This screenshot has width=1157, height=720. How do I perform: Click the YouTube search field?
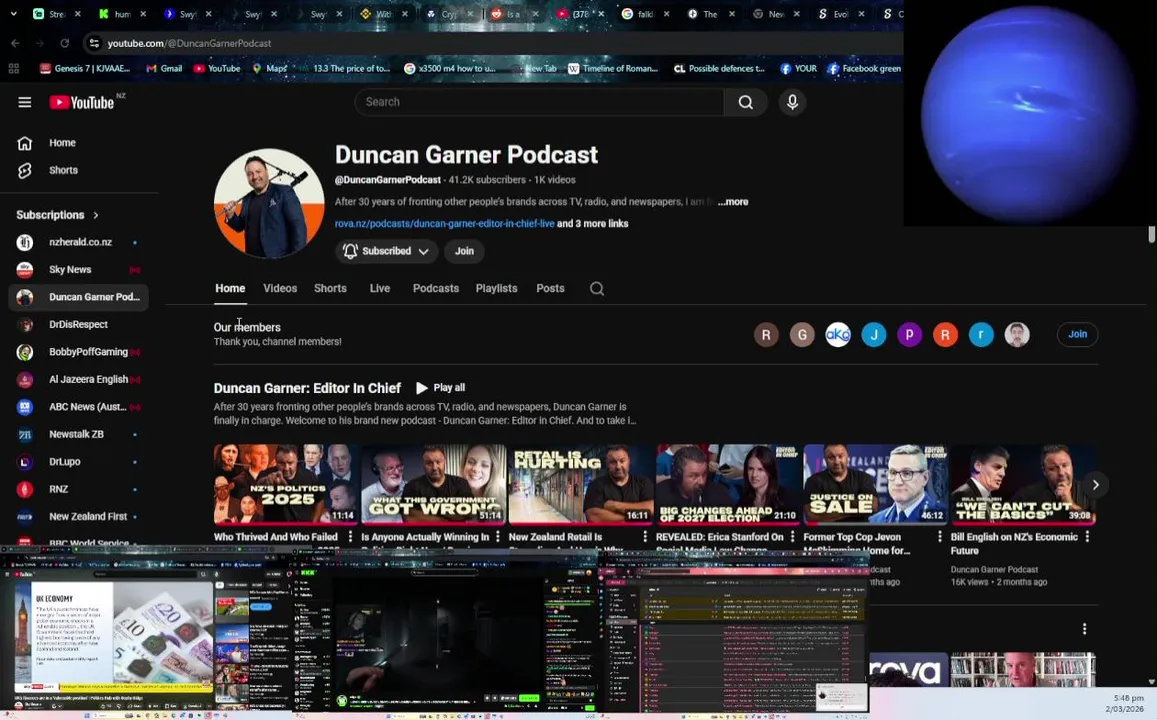point(539,103)
